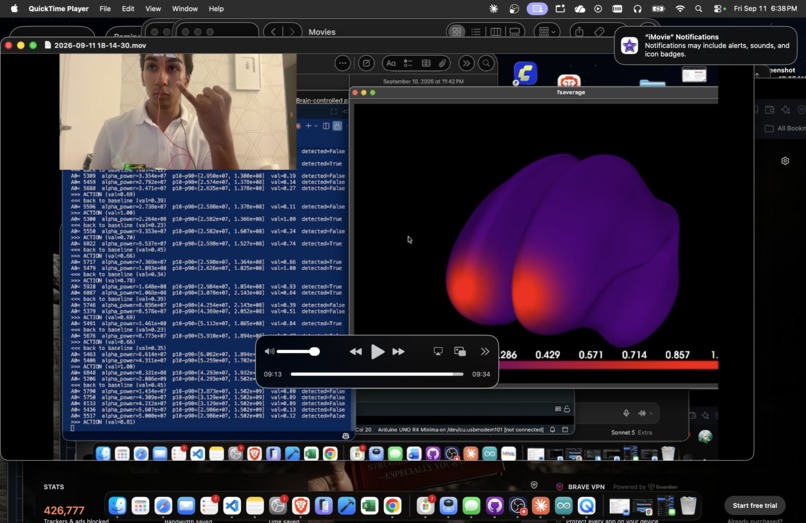The height and width of the screenshot is (523, 806).
Task: Open Arduino IDE from the Dock
Action: click(563, 506)
